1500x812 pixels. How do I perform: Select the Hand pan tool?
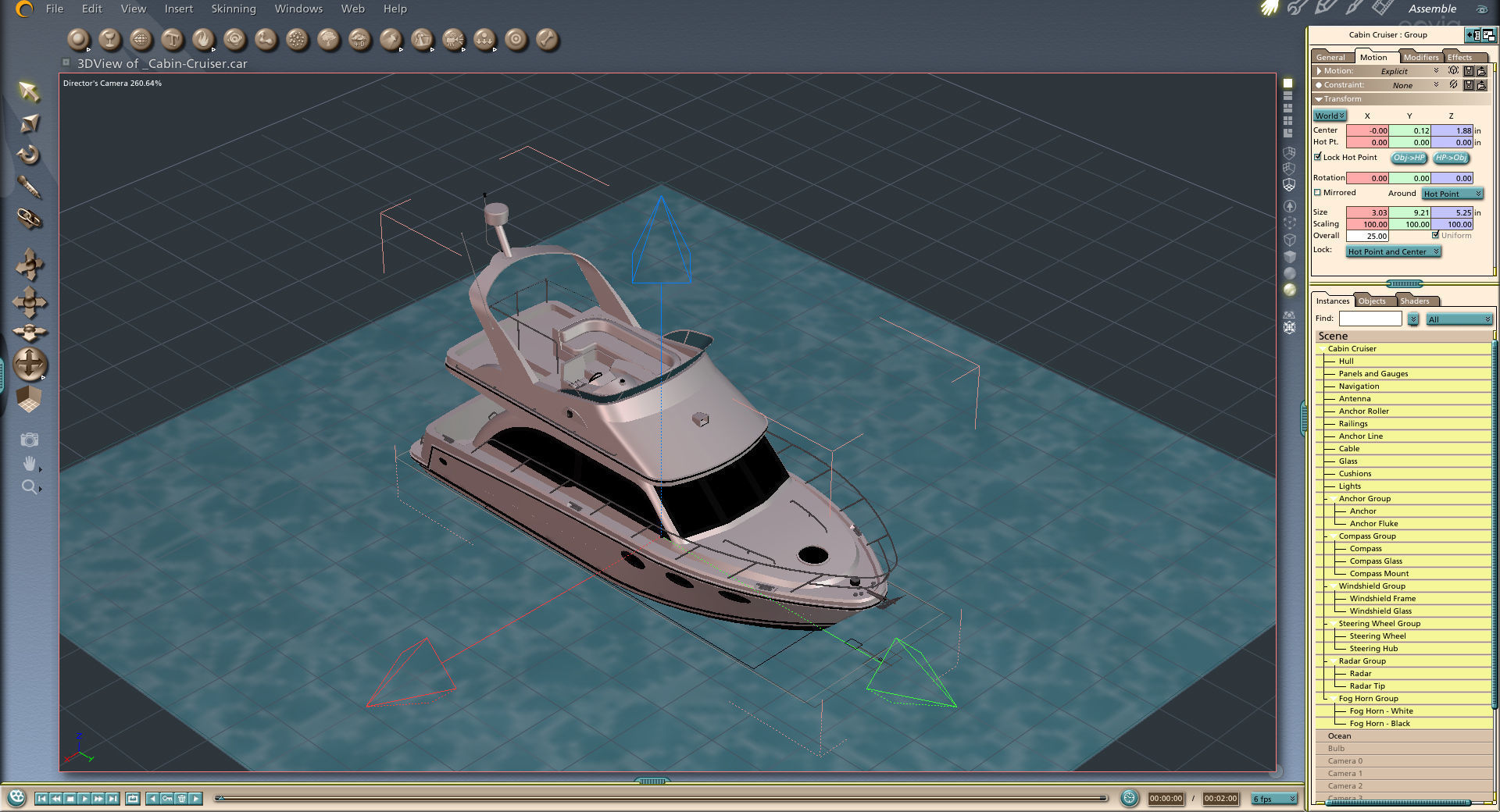click(29, 464)
